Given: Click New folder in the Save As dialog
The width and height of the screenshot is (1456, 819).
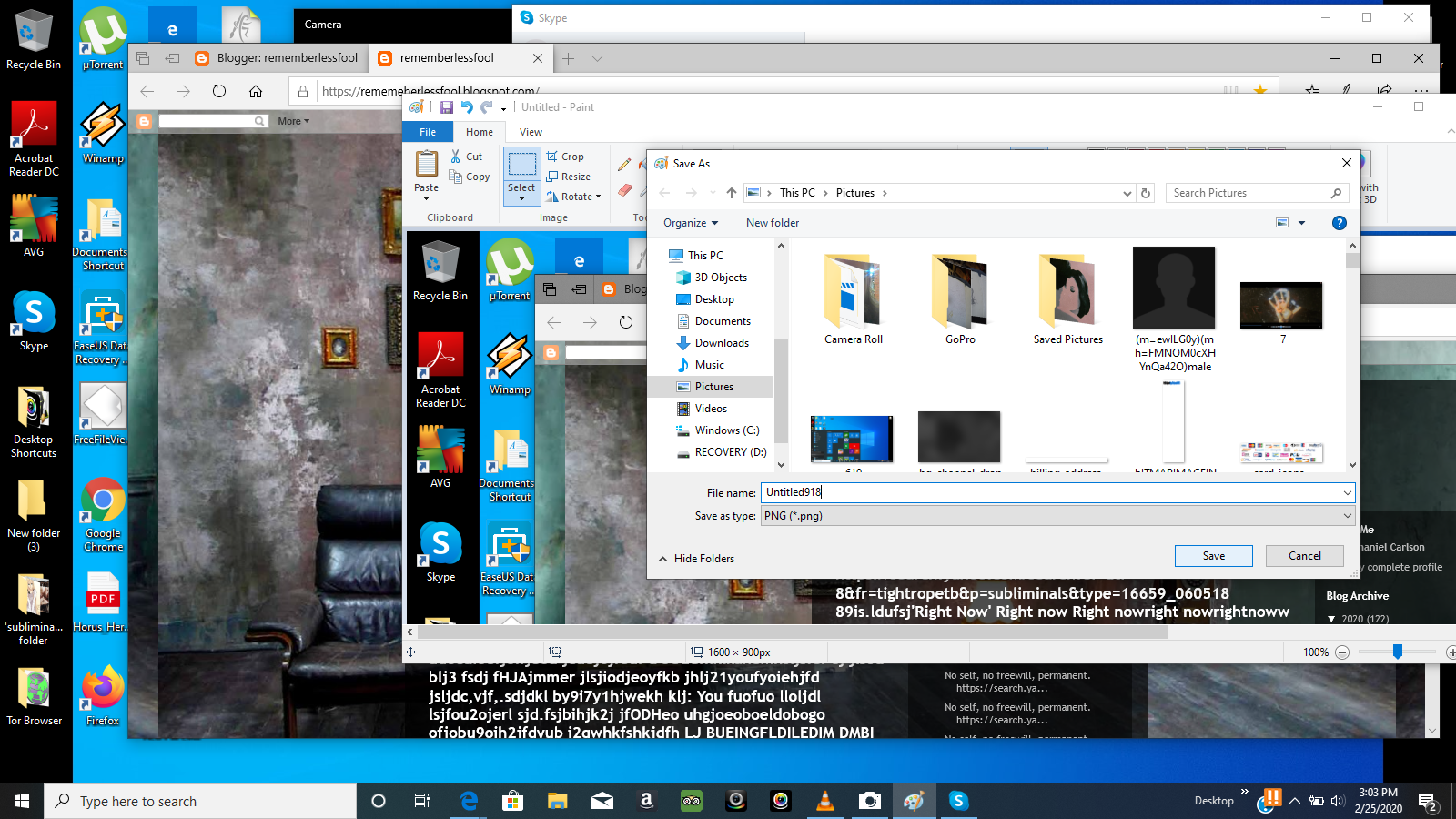Looking at the screenshot, I should pos(773,223).
